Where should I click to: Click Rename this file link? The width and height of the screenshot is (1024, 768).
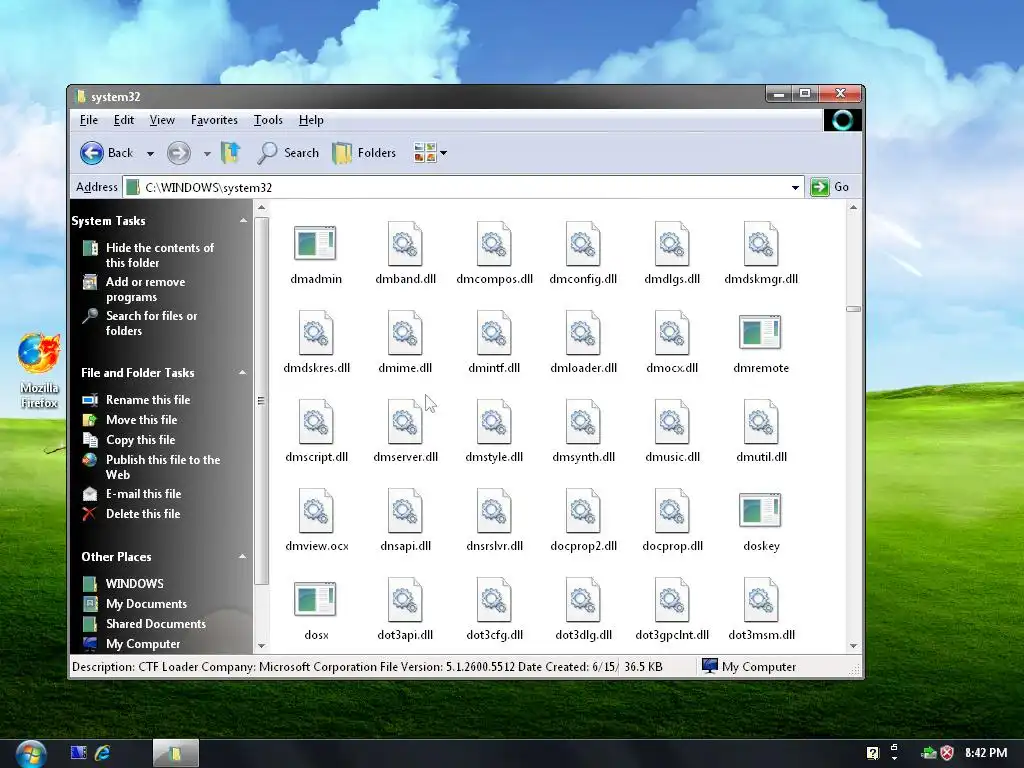pyautogui.click(x=148, y=400)
